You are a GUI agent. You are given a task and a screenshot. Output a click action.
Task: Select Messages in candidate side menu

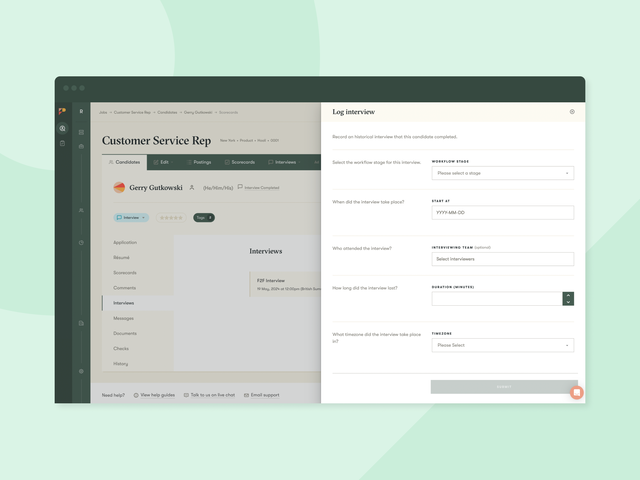(x=124, y=318)
